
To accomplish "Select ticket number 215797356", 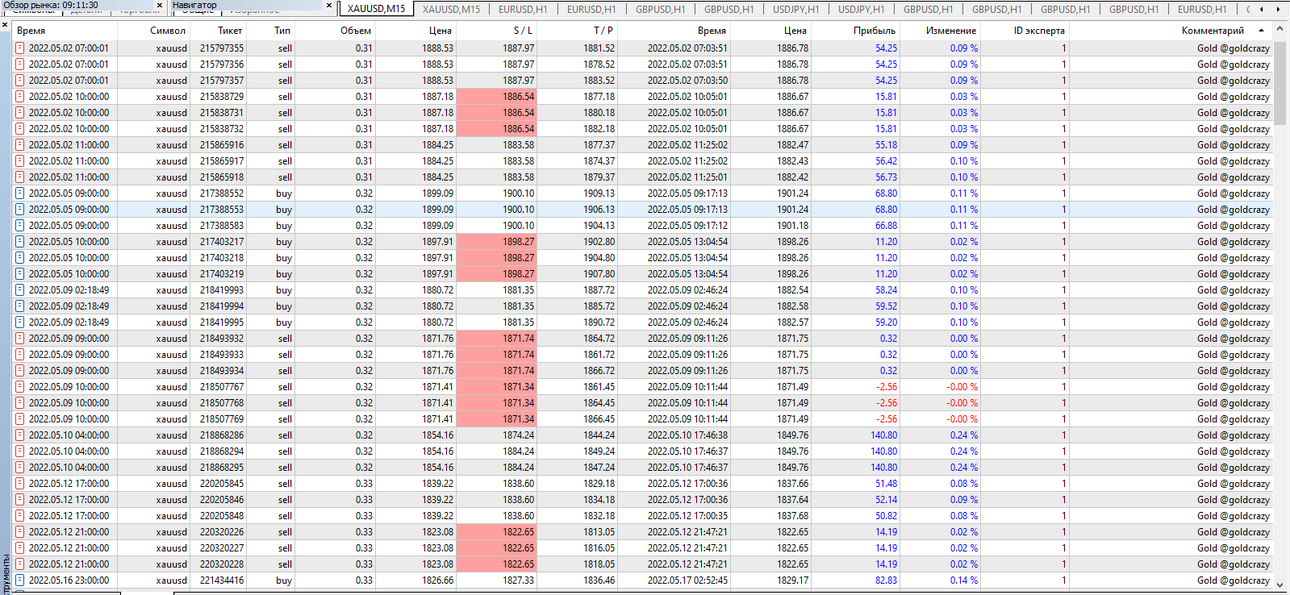I will (x=222, y=64).
